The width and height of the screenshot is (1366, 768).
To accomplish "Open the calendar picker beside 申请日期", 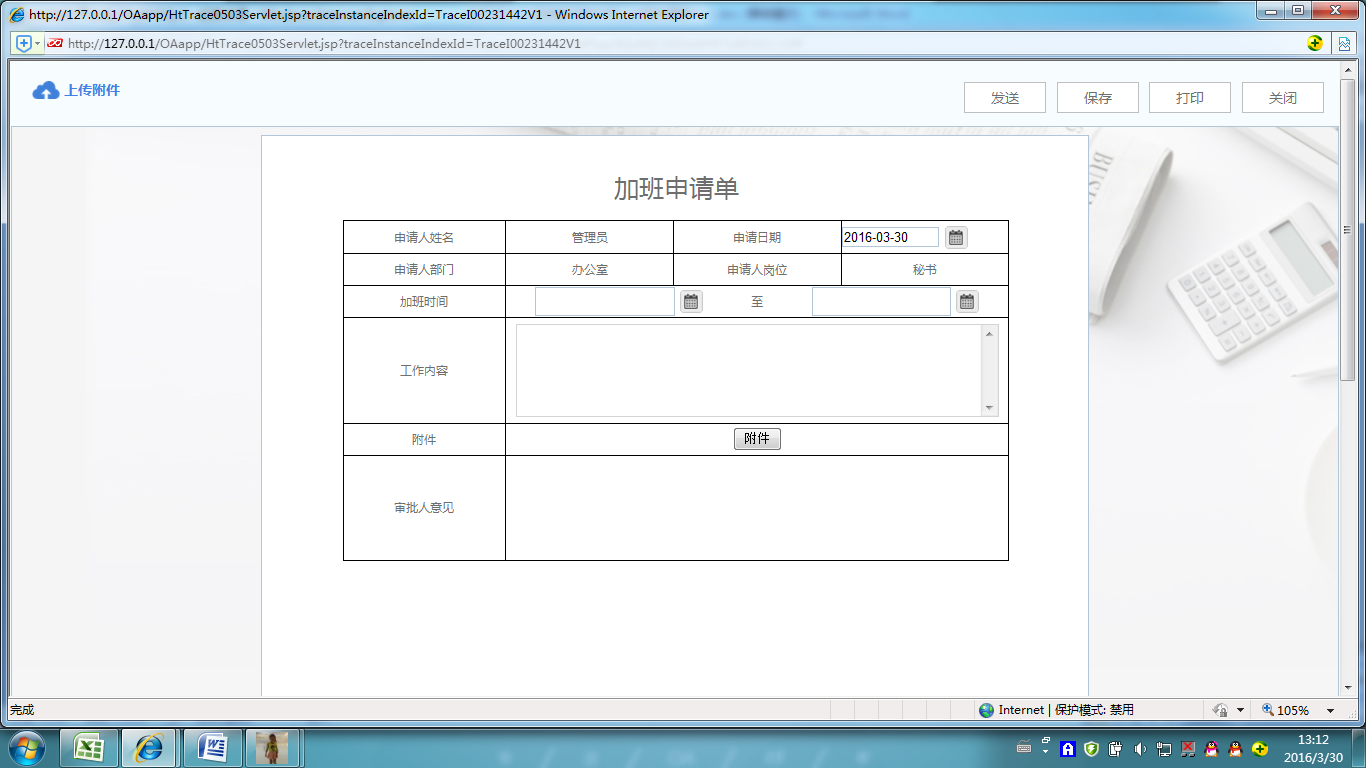I will [x=955, y=237].
